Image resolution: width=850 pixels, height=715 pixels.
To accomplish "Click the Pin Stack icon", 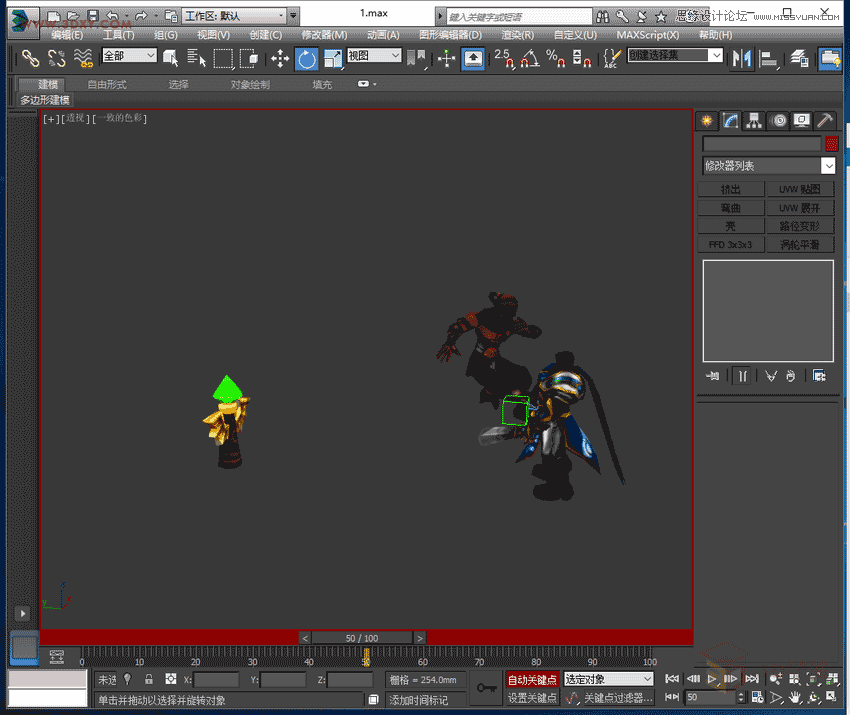I will pyautogui.click(x=713, y=376).
